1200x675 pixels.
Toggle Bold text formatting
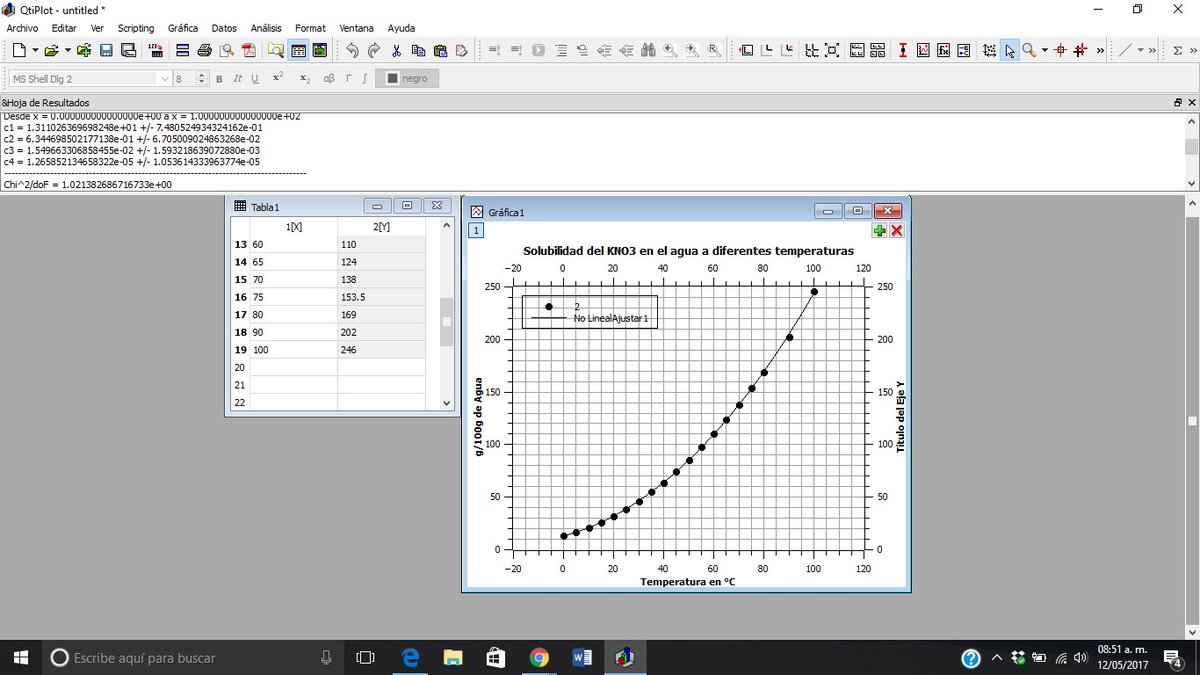coord(219,79)
